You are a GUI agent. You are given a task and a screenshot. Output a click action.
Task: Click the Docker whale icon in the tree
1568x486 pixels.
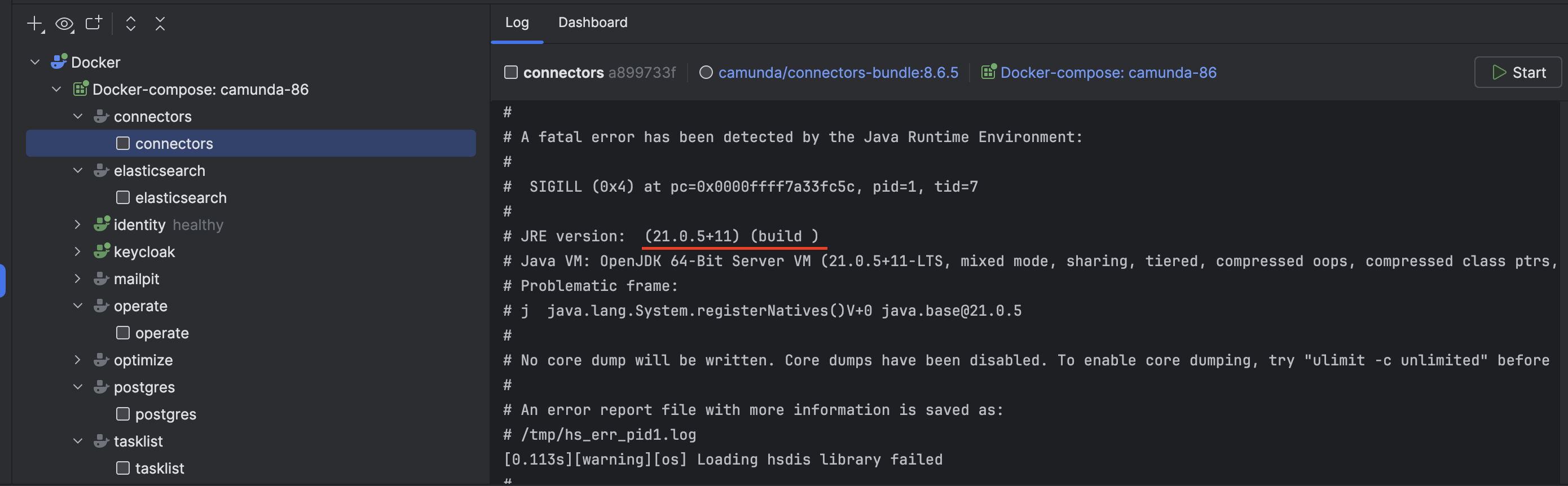tap(59, 62)
